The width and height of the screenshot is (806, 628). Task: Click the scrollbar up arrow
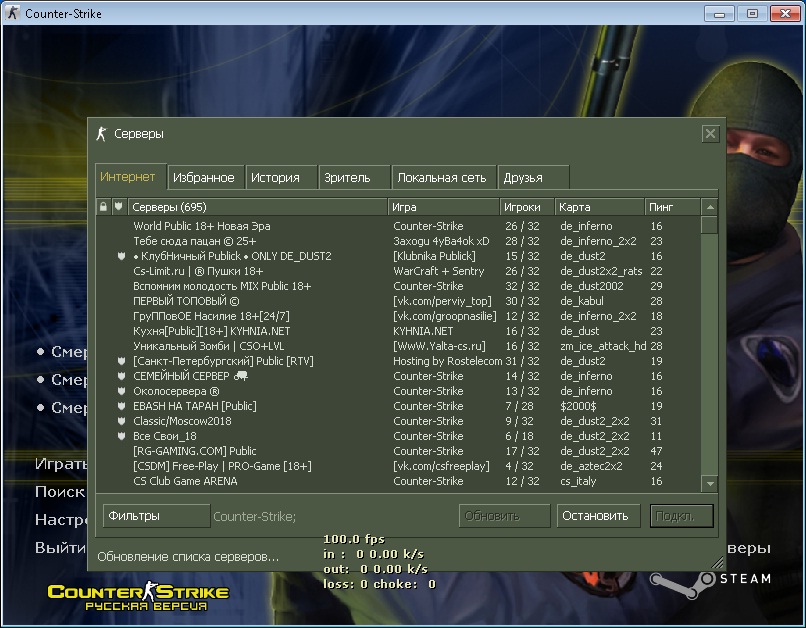pyautogui.click(x=710, y=207)
